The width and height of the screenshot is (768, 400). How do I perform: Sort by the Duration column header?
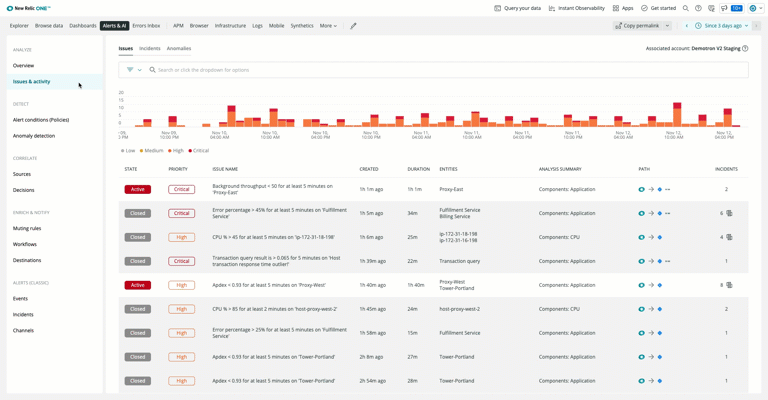click(x=419, y=169)
